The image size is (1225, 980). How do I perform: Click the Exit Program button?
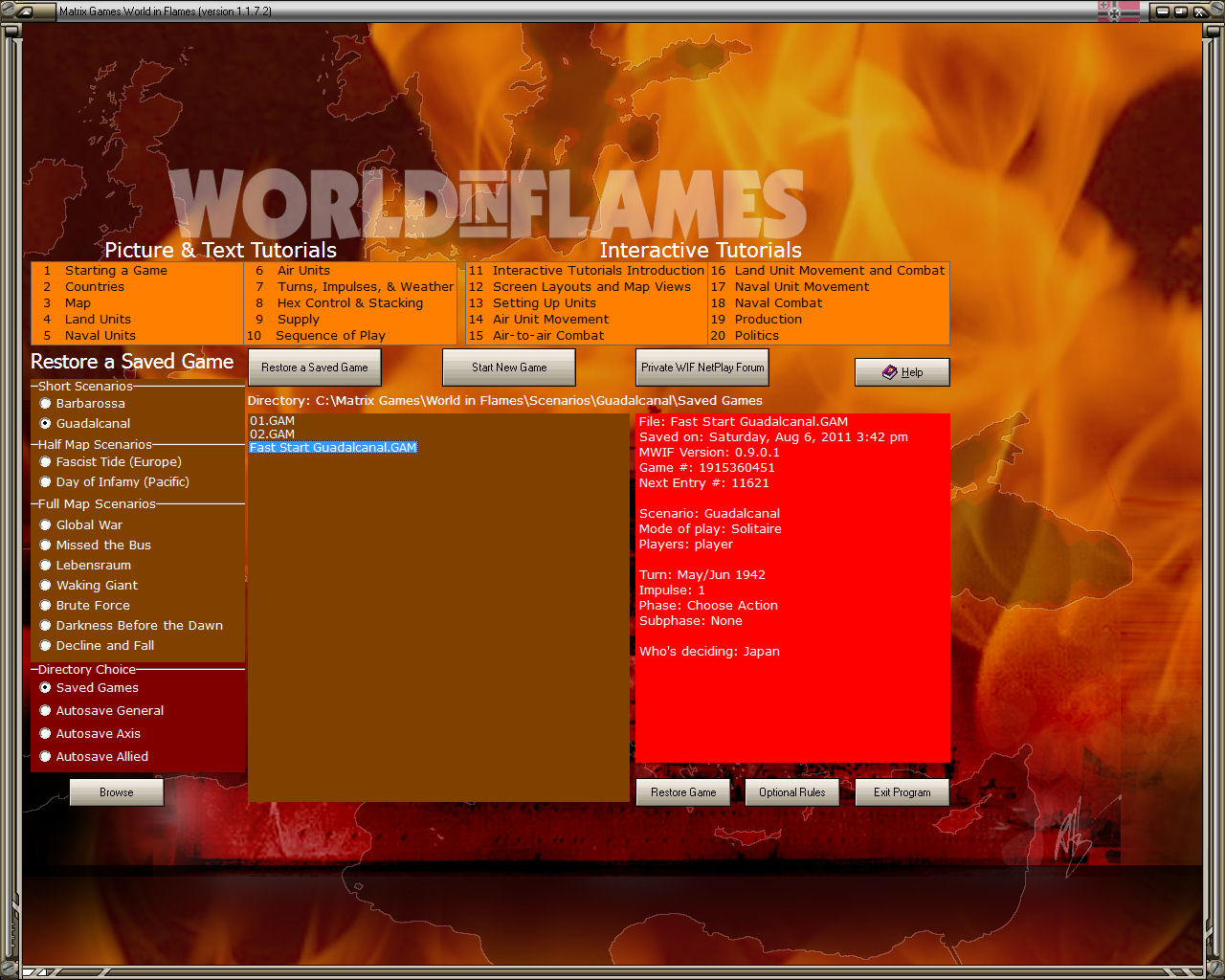pos(902,792)
